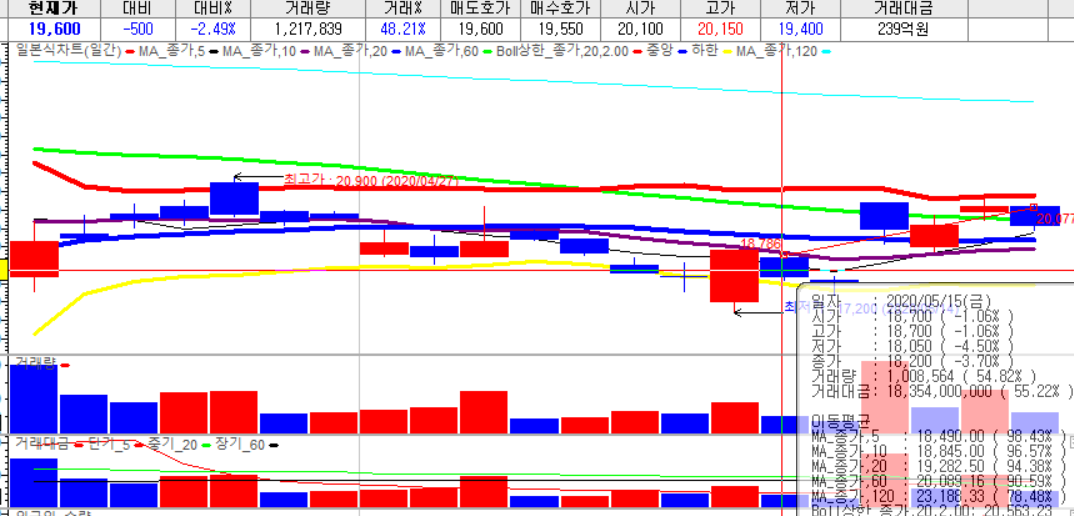
Task: Click tooltip 거래량 line showing 1,008,564
Action: 923,378
